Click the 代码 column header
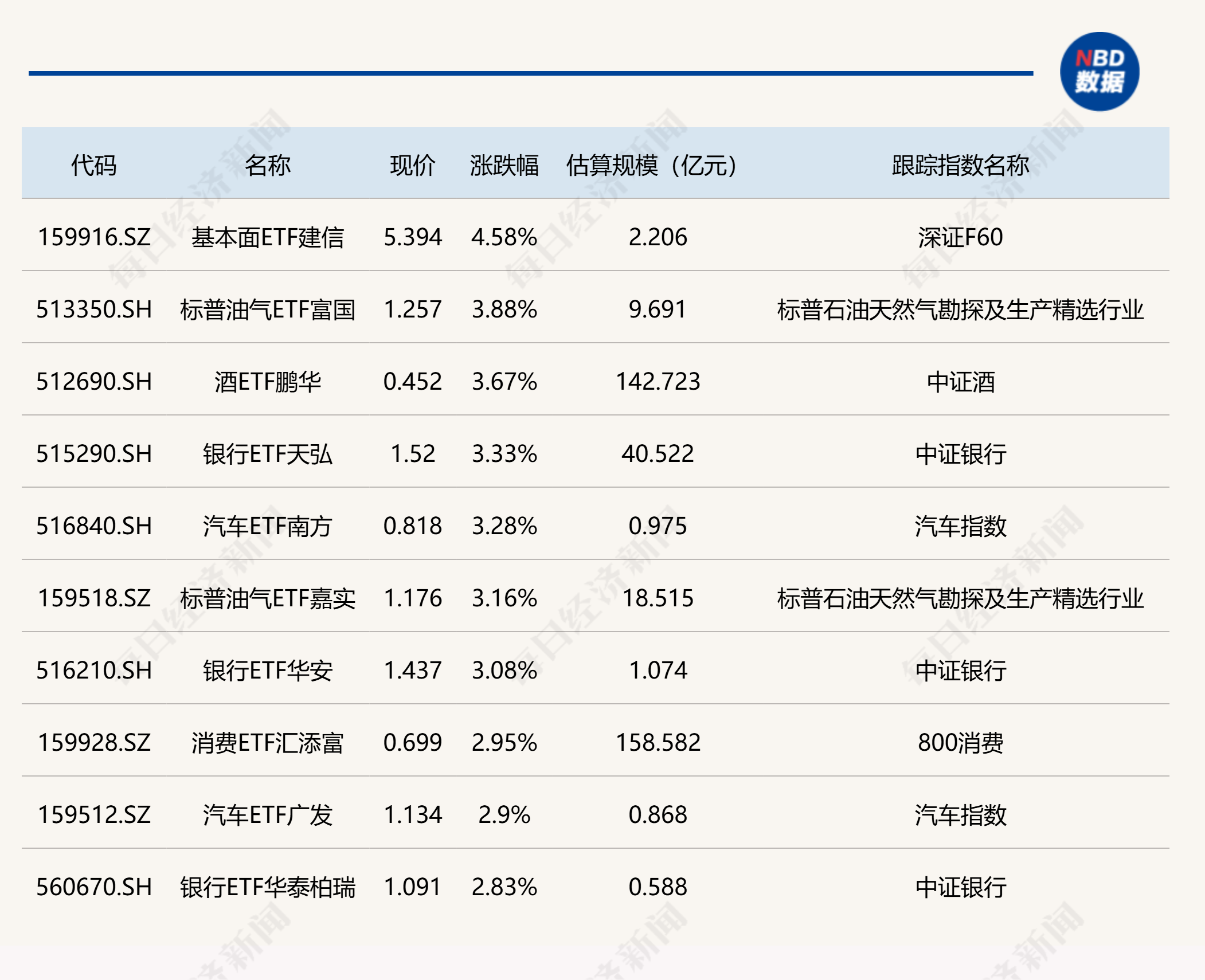 94,166
